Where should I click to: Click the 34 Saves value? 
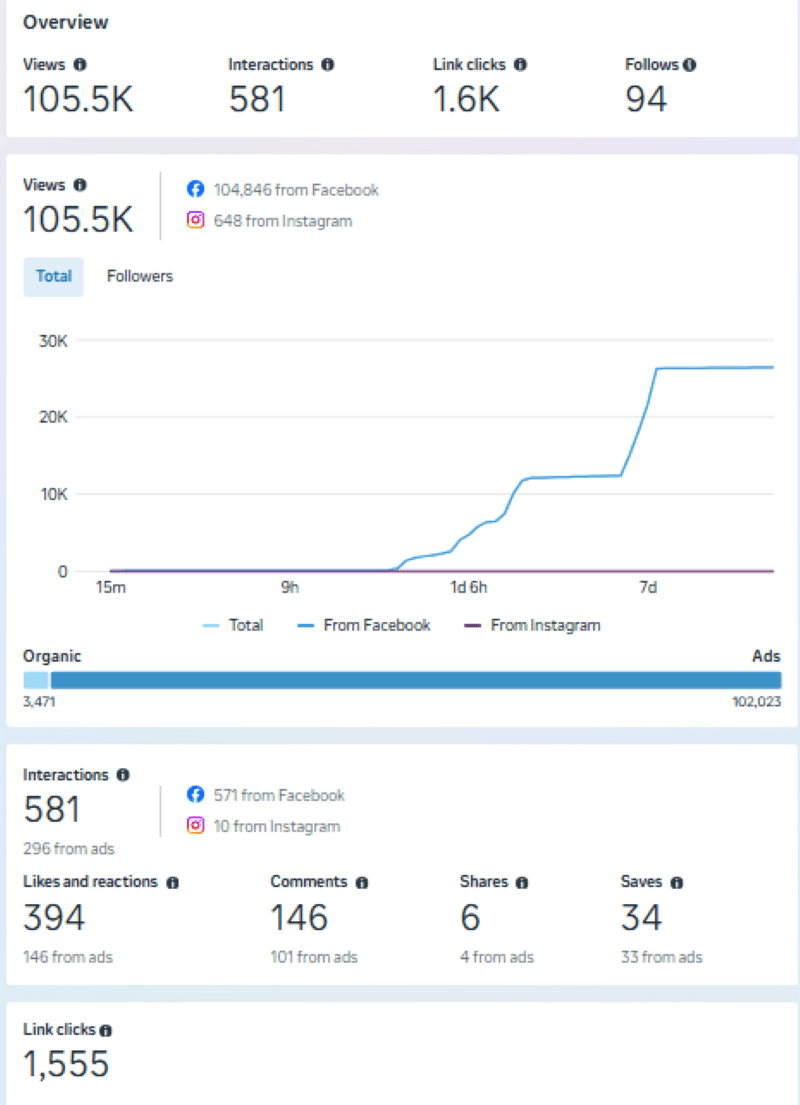point(641,917)
